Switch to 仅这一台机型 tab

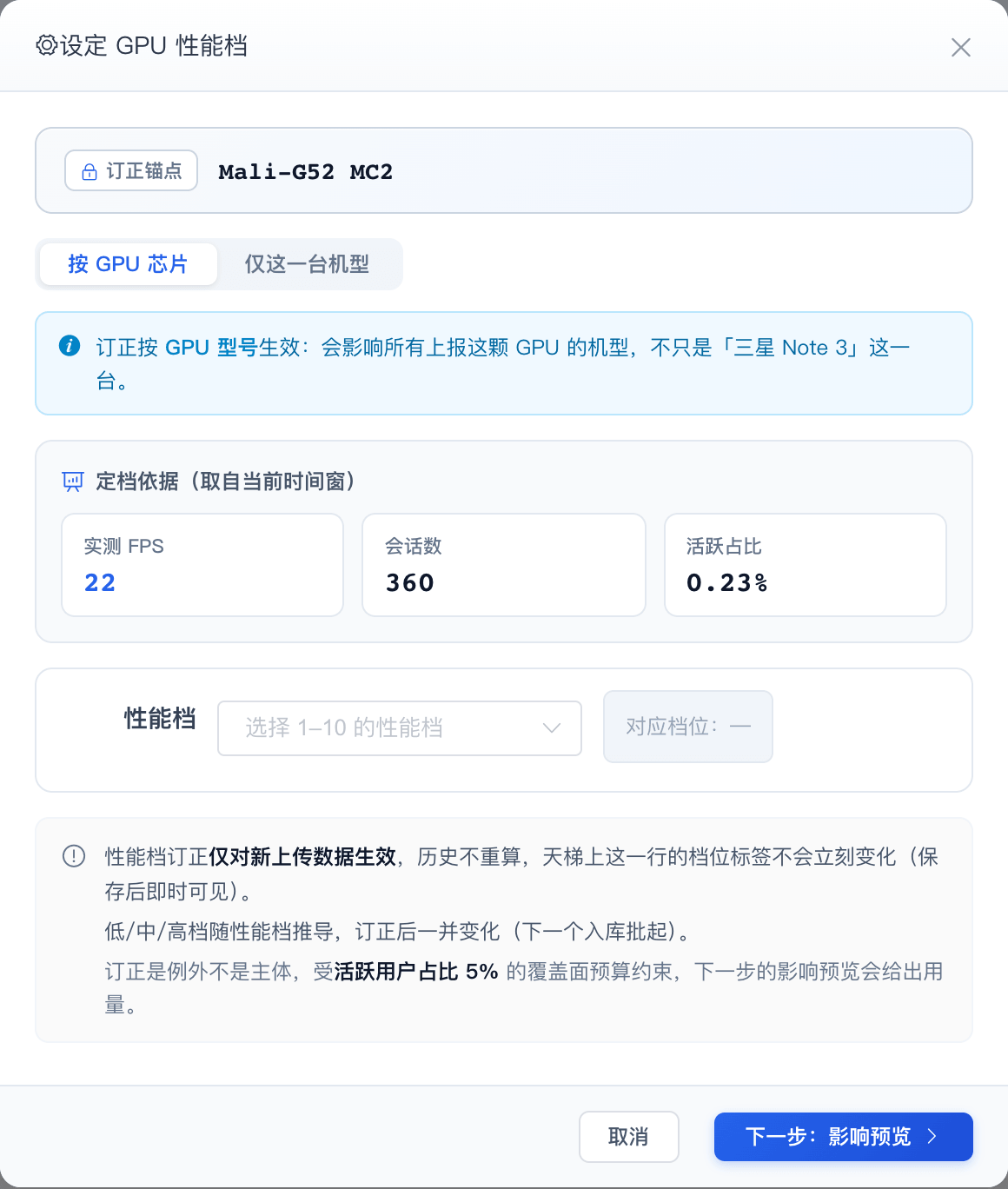coord(307,264)
